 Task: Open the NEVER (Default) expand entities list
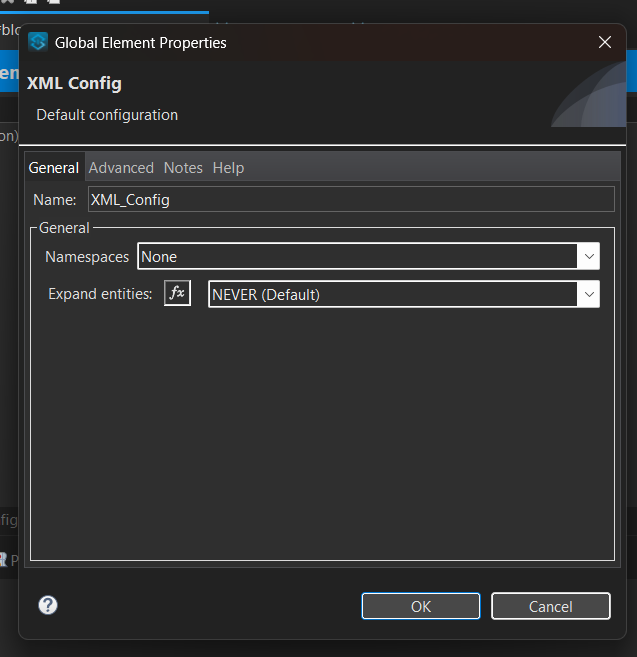point(392,295)
